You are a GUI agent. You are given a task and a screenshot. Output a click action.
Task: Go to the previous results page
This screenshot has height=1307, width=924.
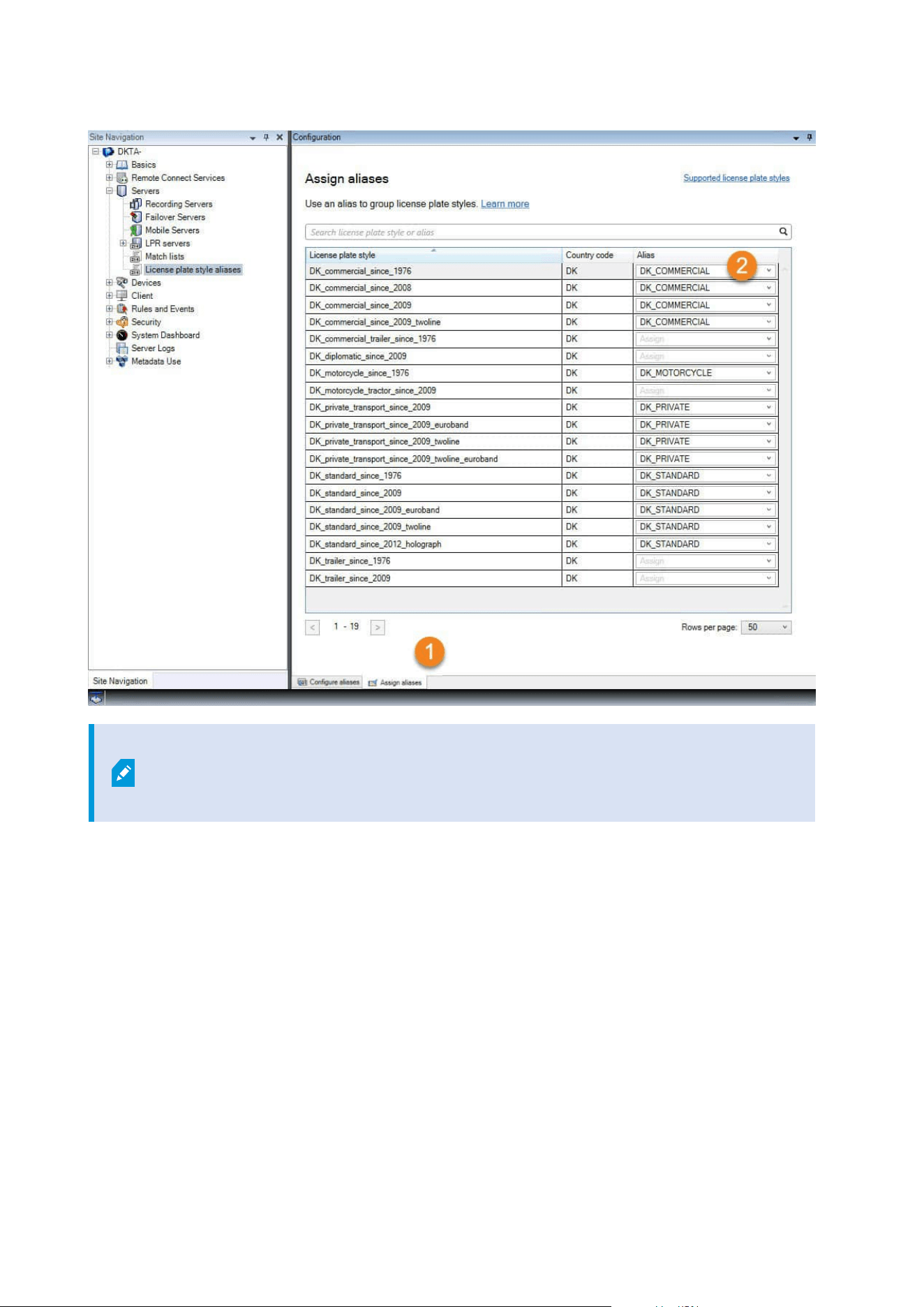point(313,627)
